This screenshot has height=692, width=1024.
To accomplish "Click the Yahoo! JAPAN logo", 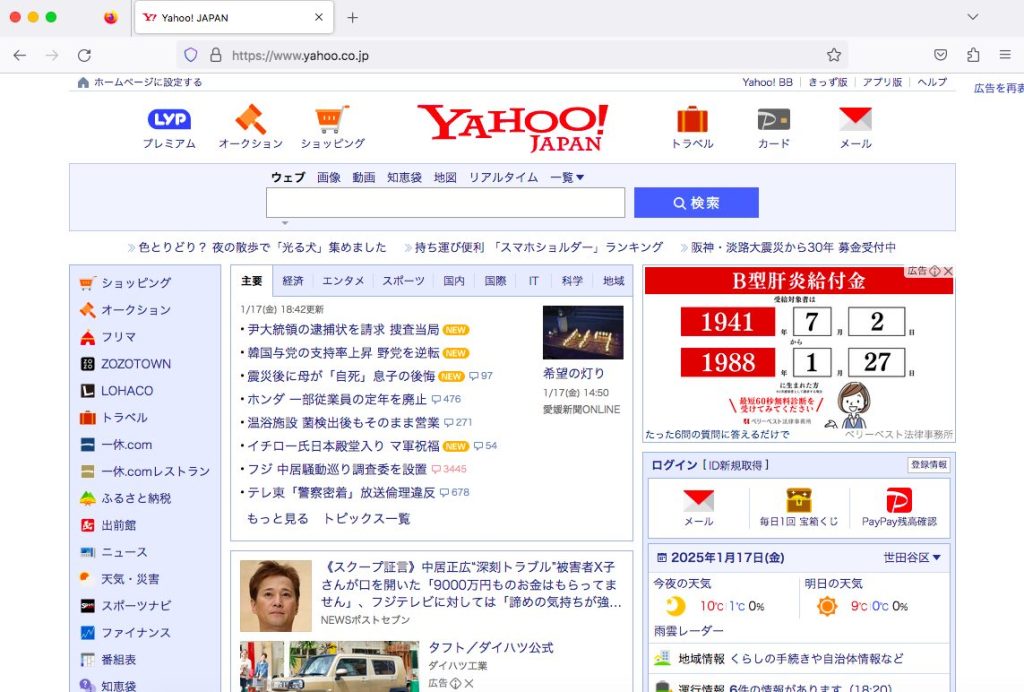I will click(x=513, y=128).
